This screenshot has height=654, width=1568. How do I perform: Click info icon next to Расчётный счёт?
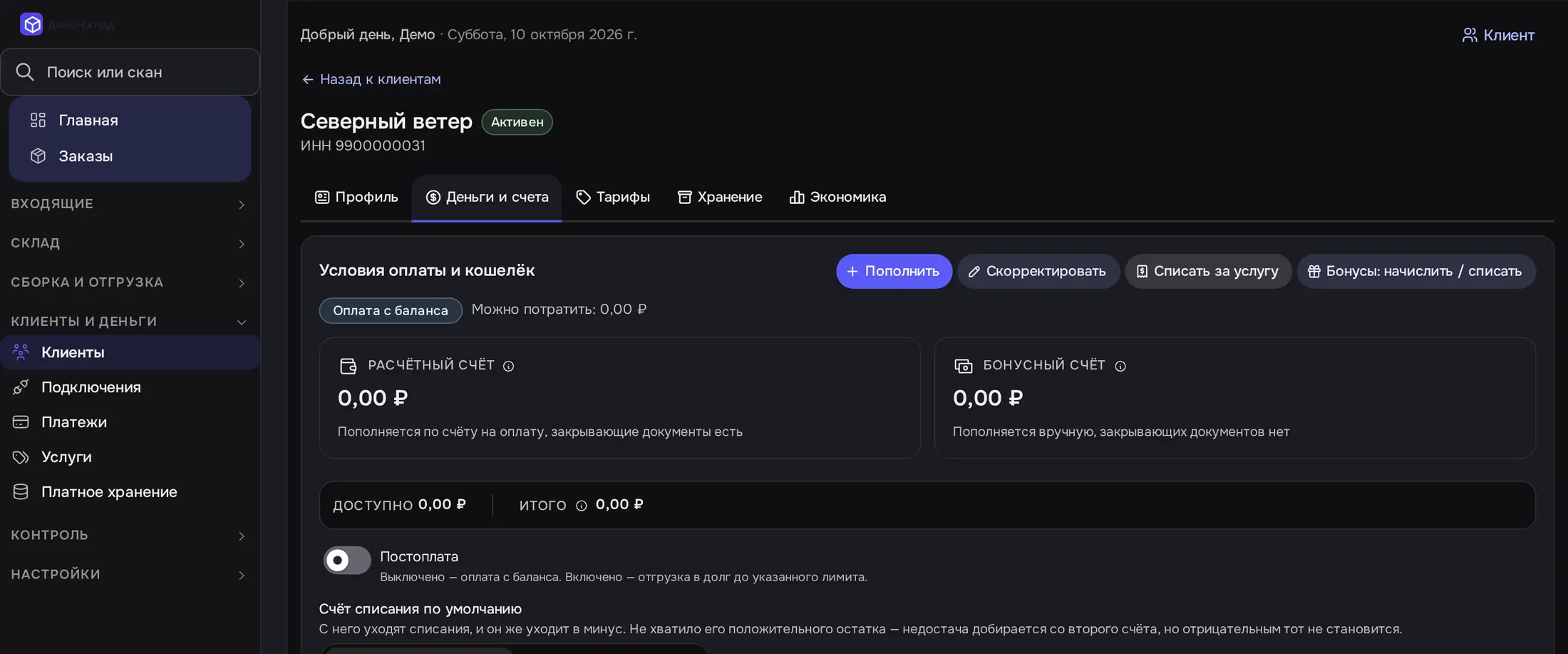point(508,366)
